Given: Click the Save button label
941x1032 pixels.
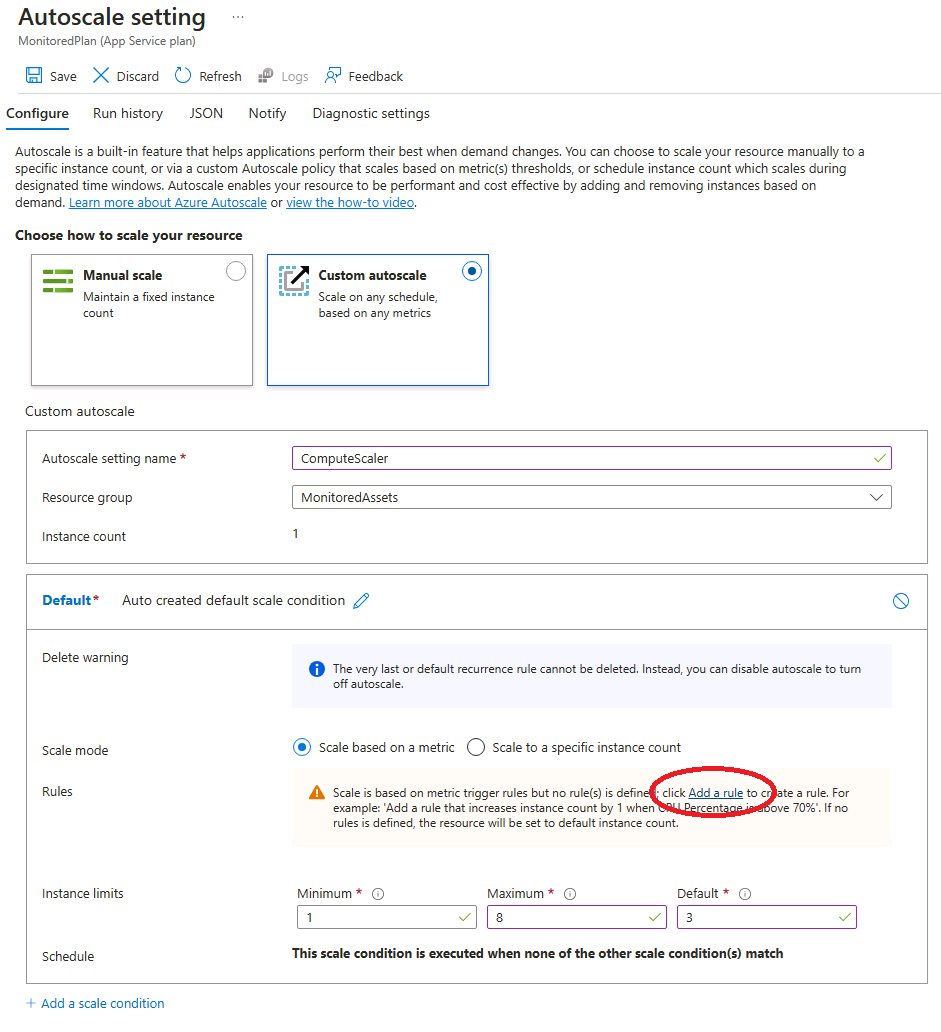Looking at the screenshot, I should [x=63, y=76].
